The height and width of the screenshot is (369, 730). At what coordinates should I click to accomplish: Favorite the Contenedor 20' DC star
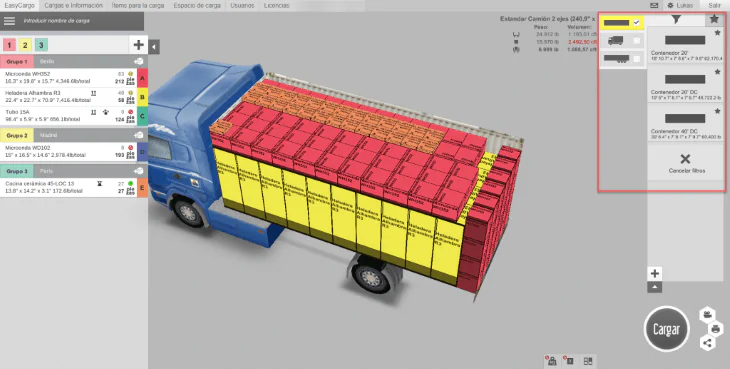(717, 72)
